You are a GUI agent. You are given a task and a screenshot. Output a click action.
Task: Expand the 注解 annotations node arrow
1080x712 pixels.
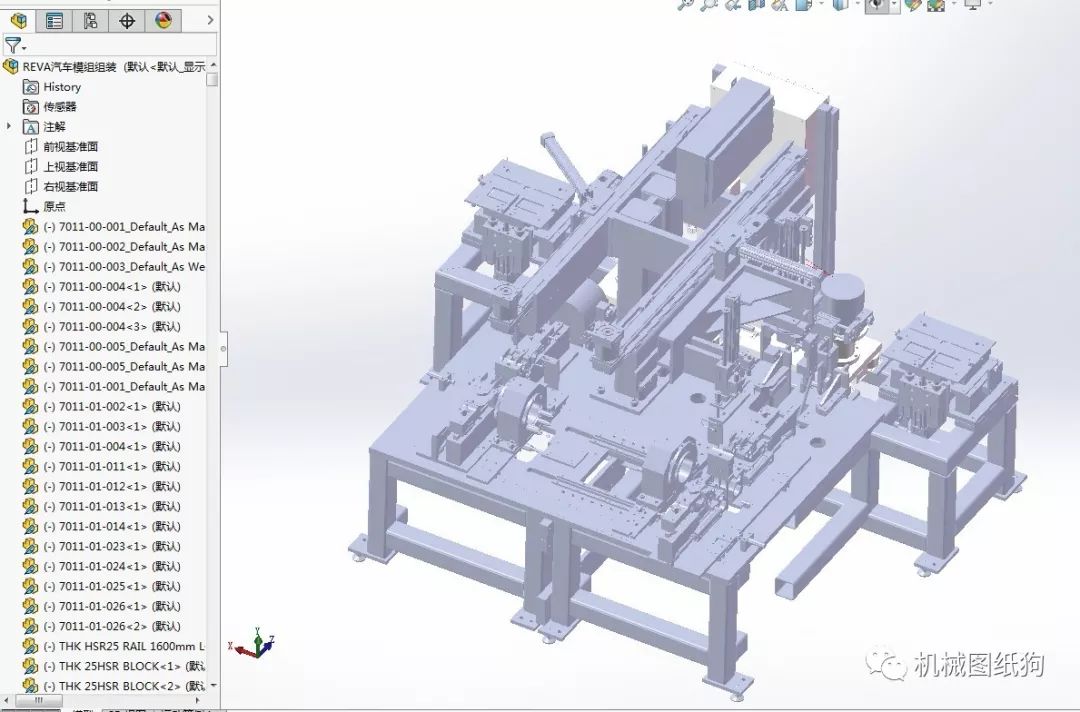(x=9, y=127)
